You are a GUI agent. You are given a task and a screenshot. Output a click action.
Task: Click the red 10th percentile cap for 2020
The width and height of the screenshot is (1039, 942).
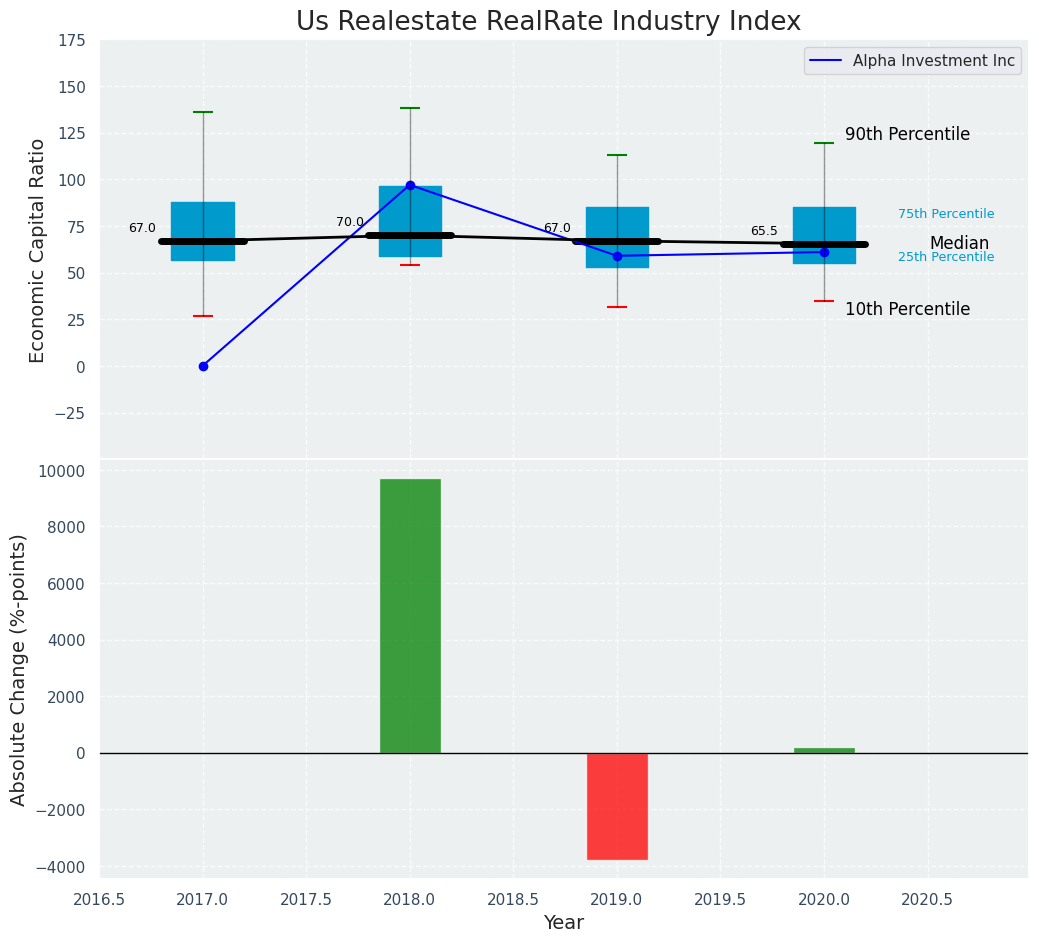(x=824, y=301)
